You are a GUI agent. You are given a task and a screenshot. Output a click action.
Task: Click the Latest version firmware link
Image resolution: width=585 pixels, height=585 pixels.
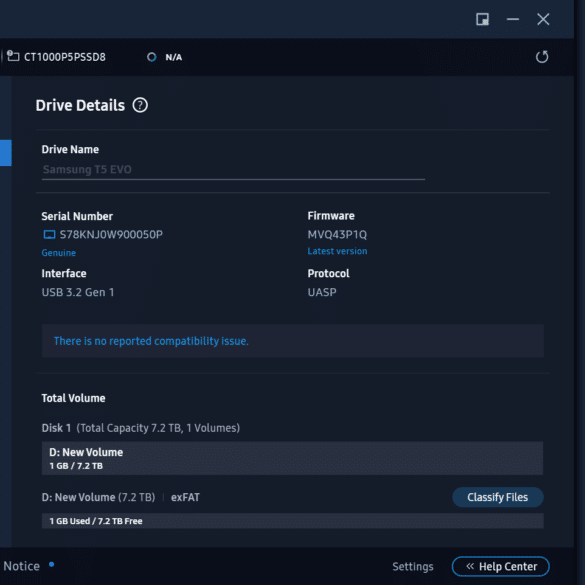click(x=337, y=251)
